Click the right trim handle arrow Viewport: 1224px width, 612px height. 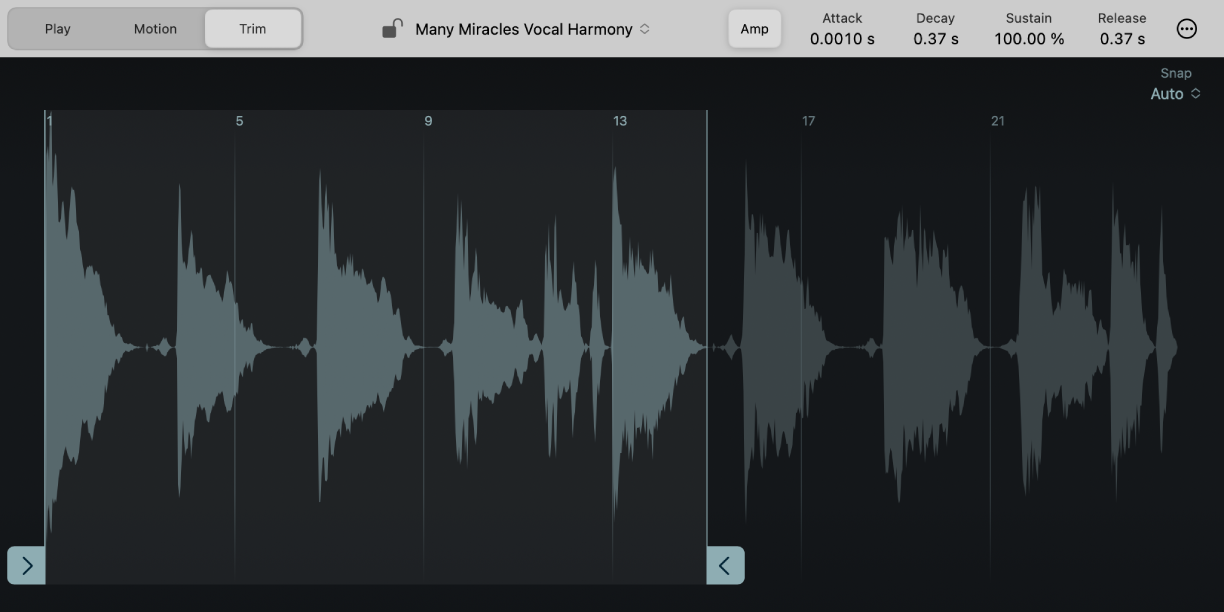point(725,565)
